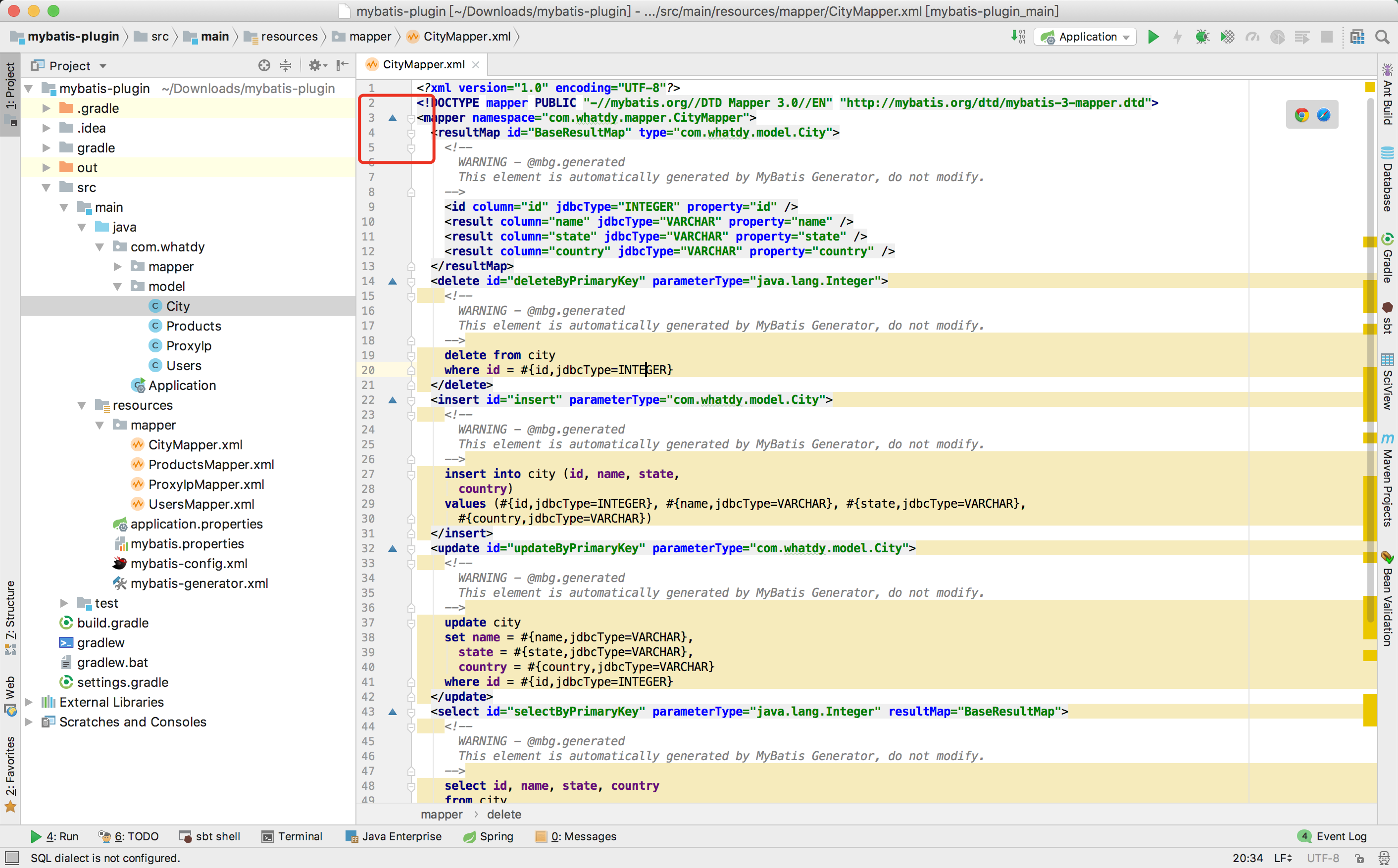Click the scroll-from-source target icon
The width and height of the screenshot is (1398, 868).
pyautogui.click(x=264, y=65)
